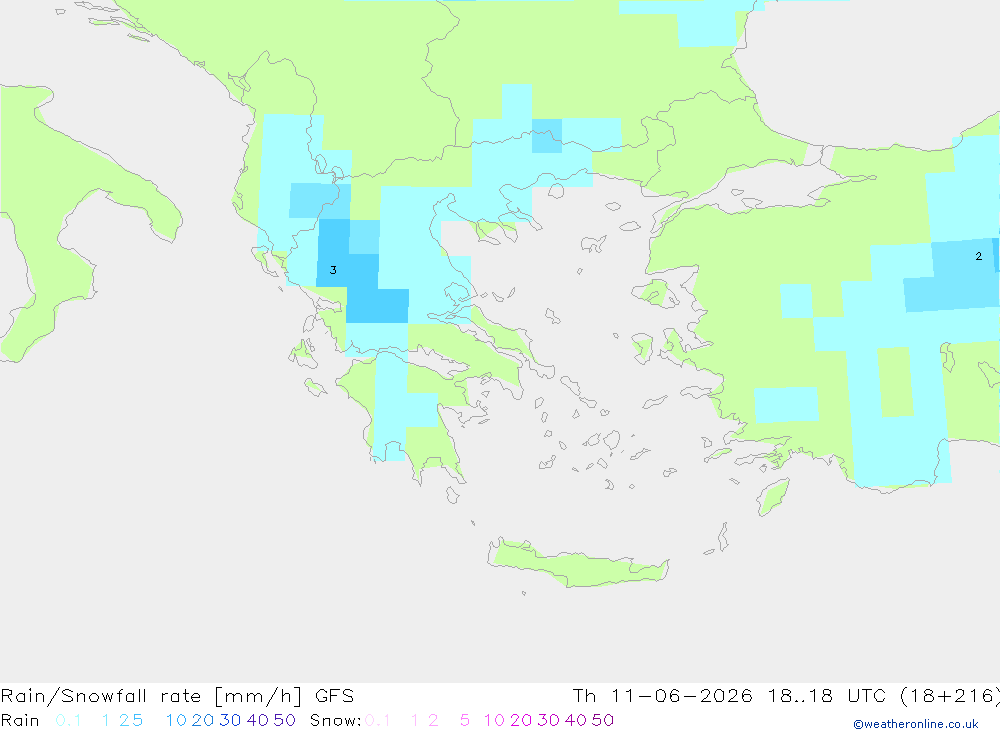The height and width of the screenshot is (733, 1000).
Task: Click the '18..18 UTC' time label
Action: [828, 696]
